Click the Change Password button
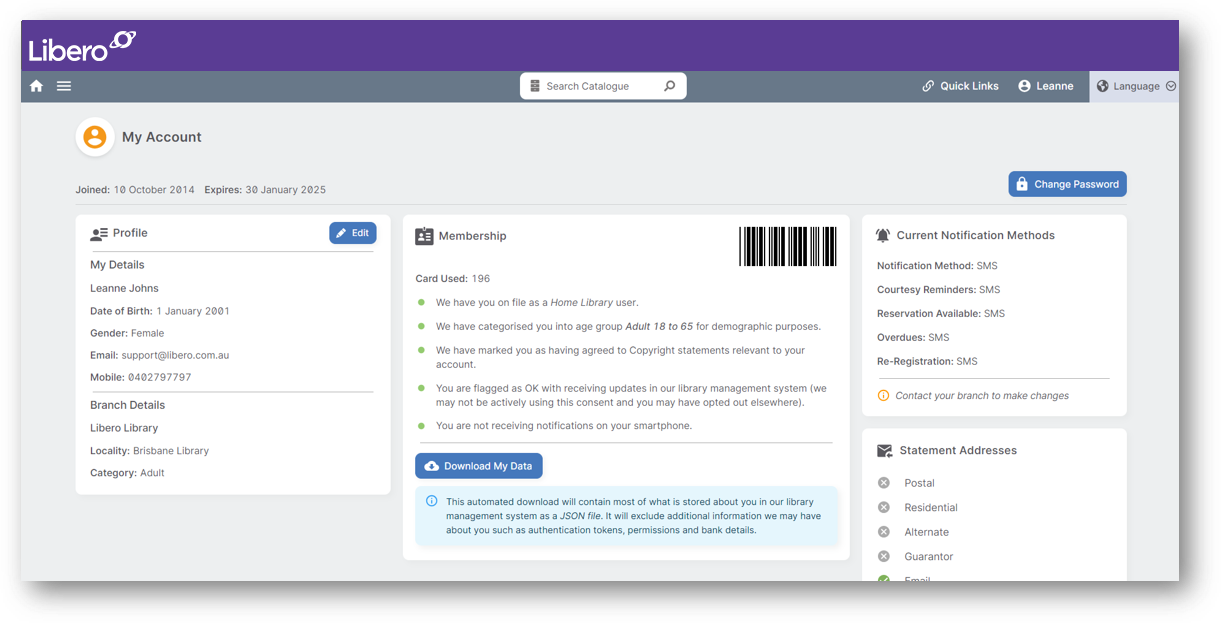Screen dimensions: 1221x623 click(x=1067, y=184)
